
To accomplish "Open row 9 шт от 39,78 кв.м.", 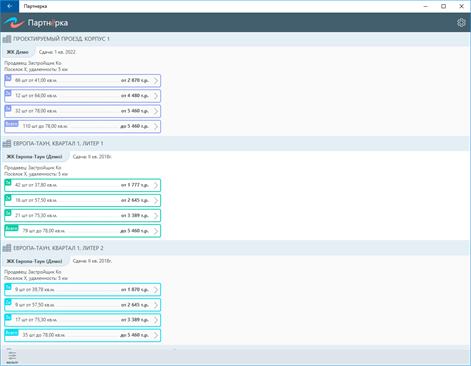I will 83,290.
